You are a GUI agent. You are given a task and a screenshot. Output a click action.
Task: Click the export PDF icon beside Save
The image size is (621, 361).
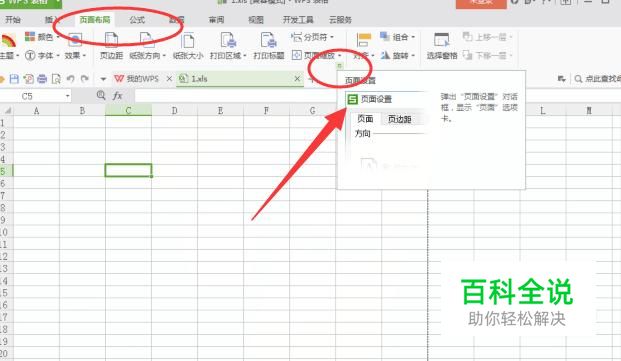29,79
